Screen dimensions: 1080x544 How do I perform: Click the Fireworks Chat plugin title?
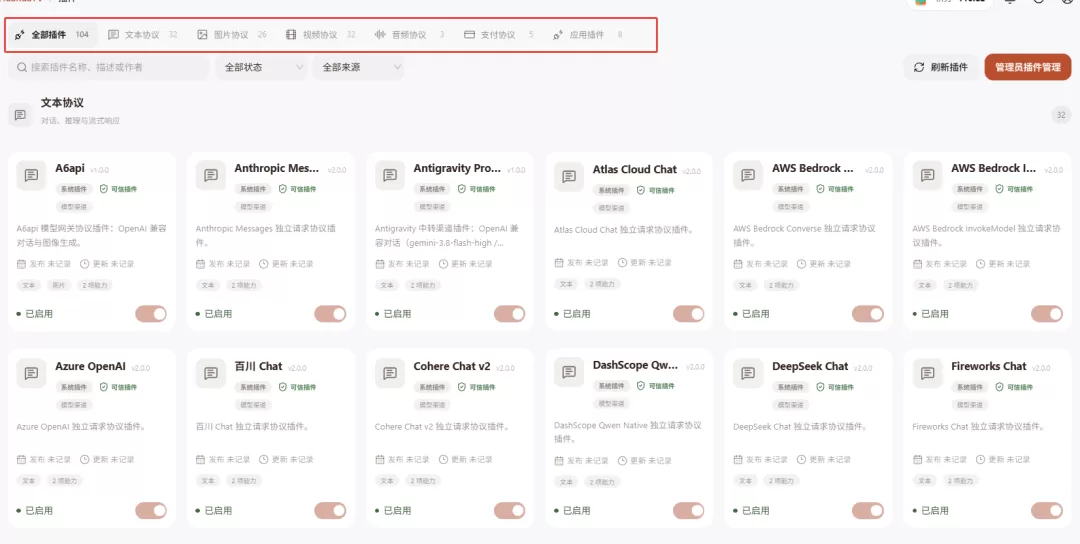point(988,366)
